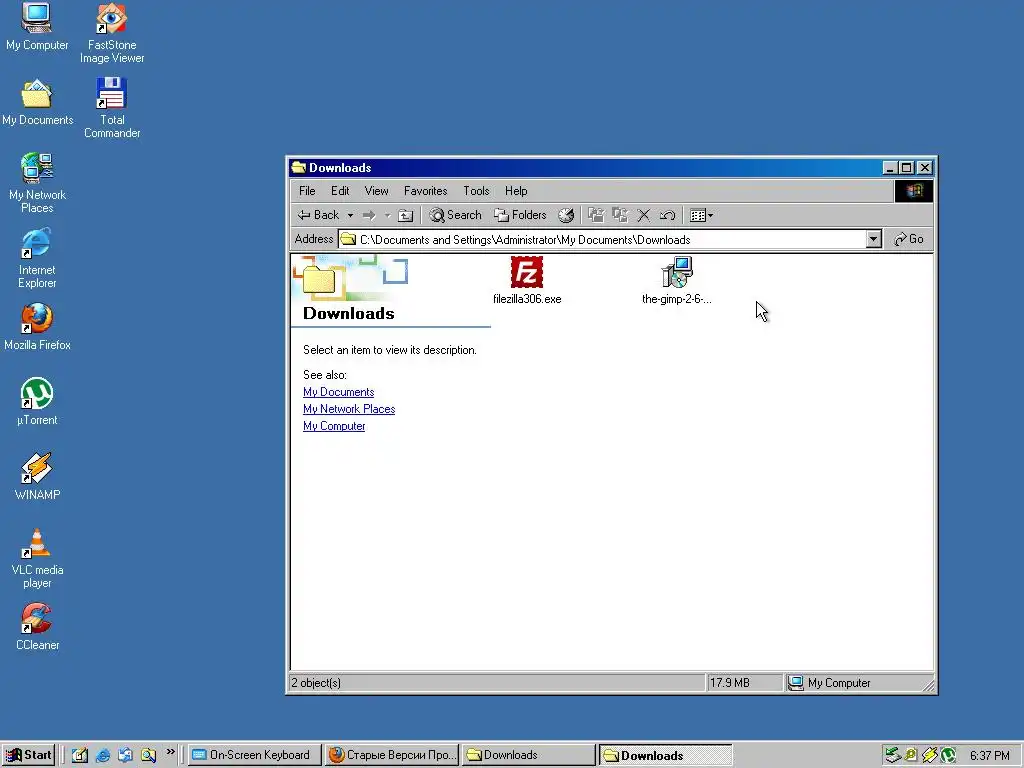1024x768 pixels.
Task: Switch to On-Screen Keyboard taskbar button
Action: [x=255, y=755]
